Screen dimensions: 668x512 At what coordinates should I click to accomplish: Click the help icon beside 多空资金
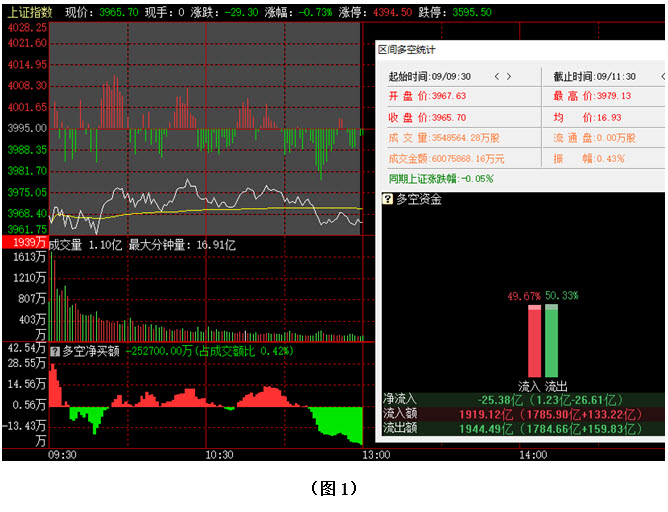point(388,199)
